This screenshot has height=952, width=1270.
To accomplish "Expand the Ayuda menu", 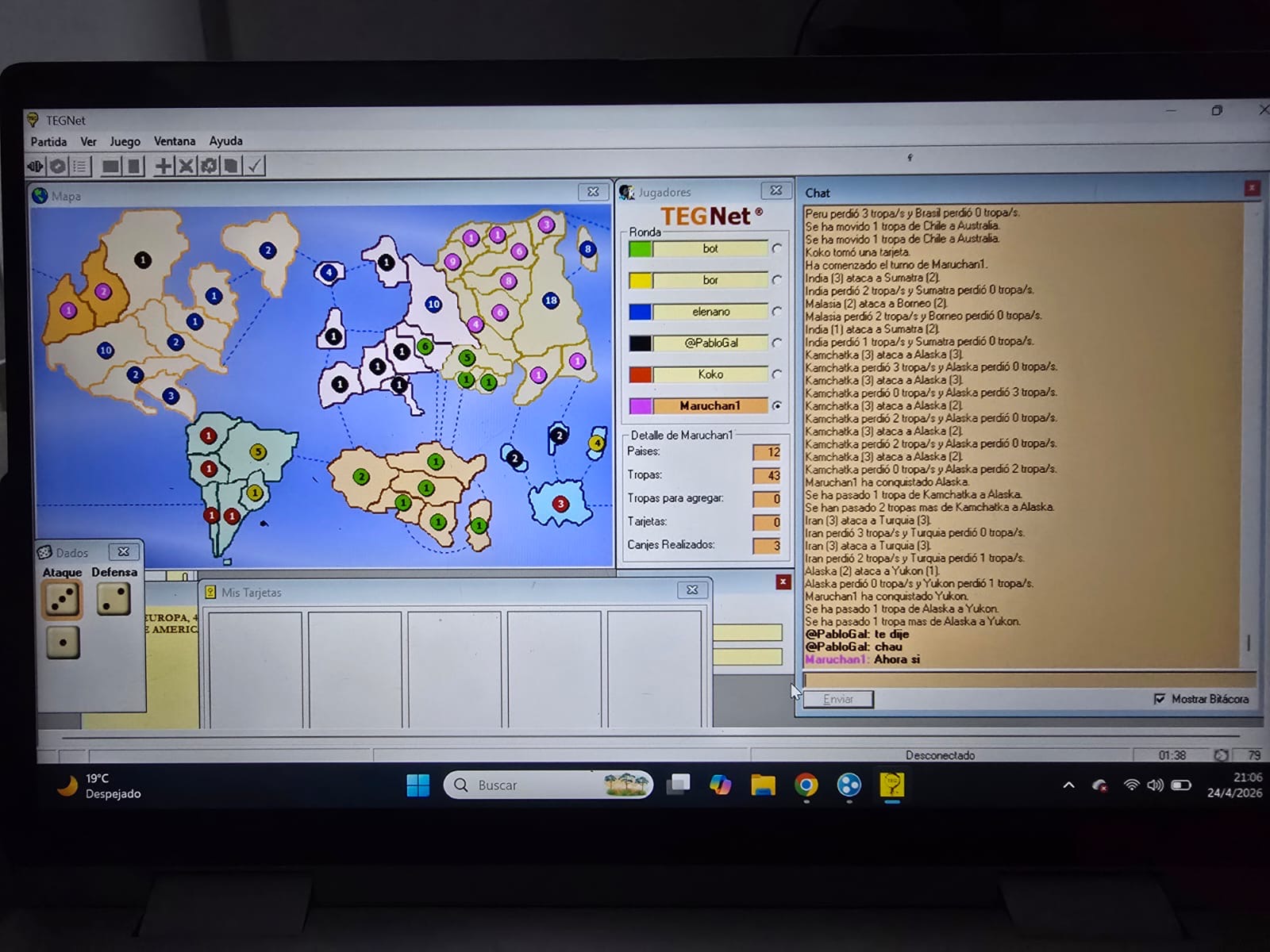I will click(226, 141).
